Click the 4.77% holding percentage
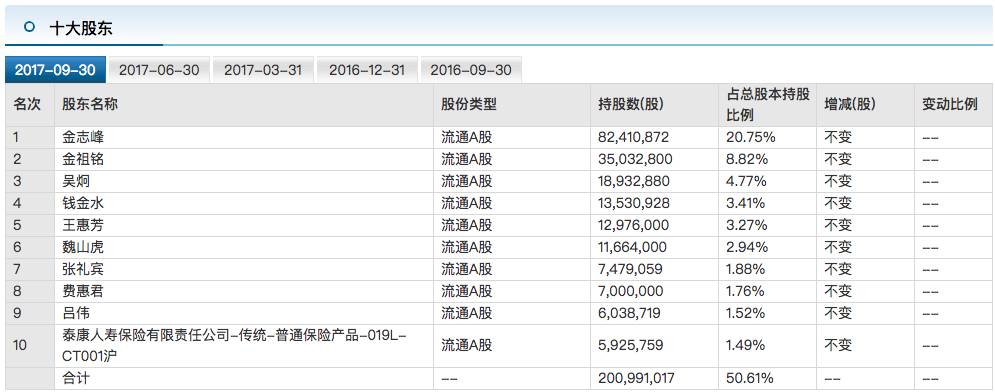This screenshot has width=995, height=392. coord(746,181)
